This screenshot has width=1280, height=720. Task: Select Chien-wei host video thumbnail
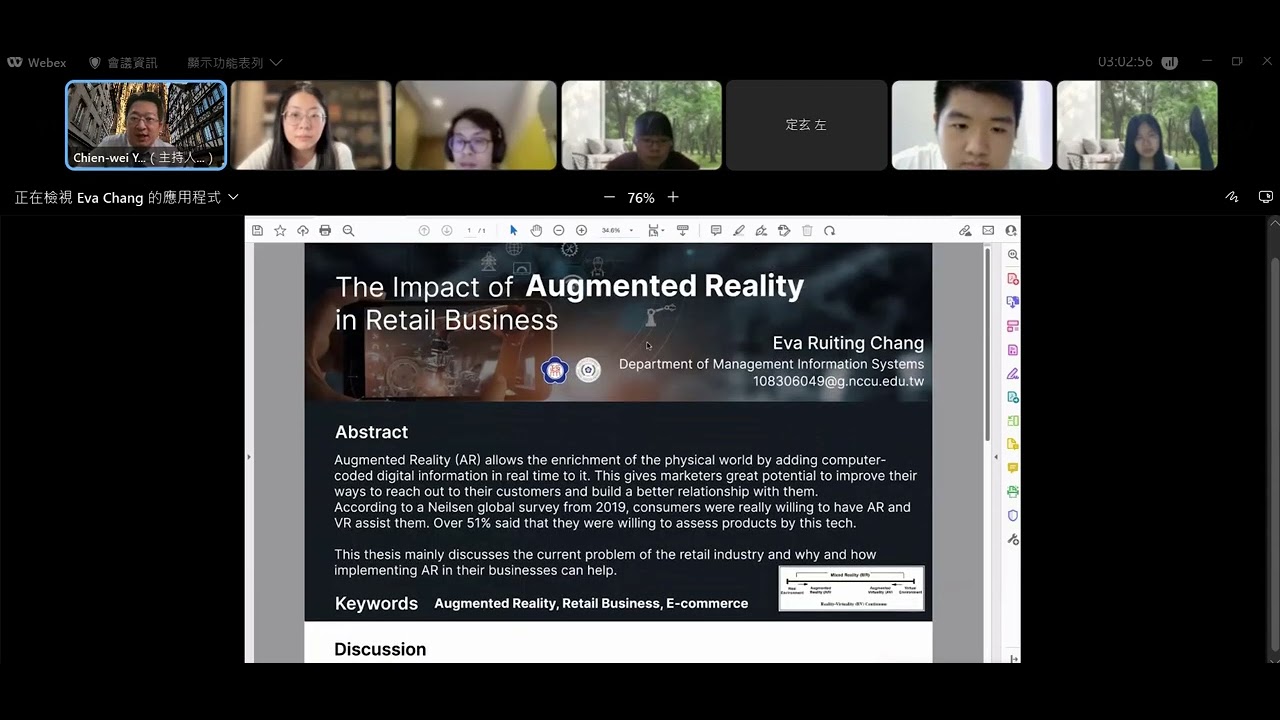click(146, 125)
